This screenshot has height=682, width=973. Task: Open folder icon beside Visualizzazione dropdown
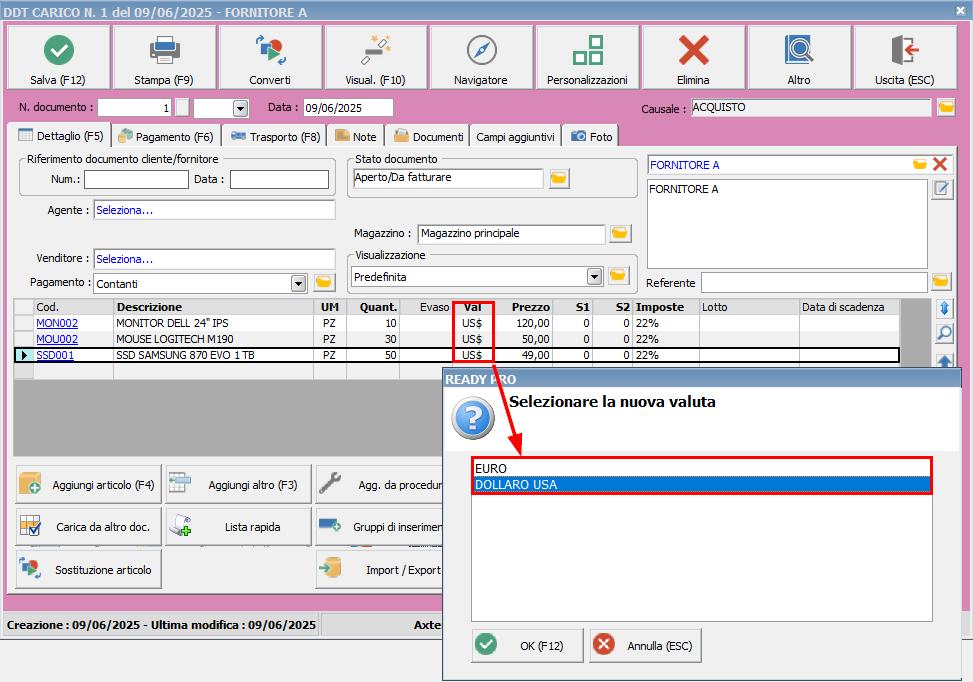point(618,276)
